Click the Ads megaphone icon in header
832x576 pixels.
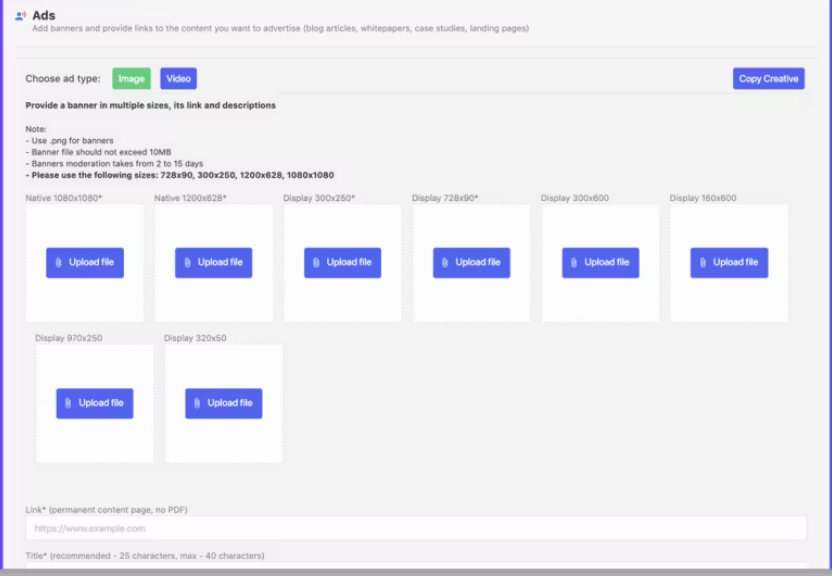coord(20,16)
